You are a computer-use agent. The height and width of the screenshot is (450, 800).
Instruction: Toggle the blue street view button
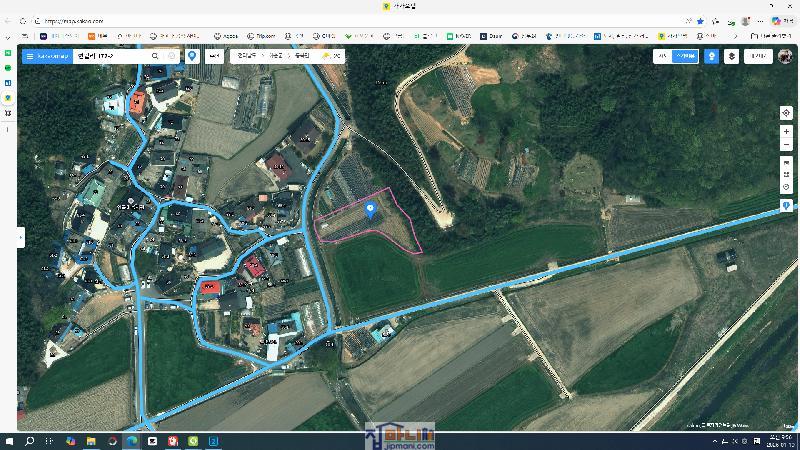711,57
